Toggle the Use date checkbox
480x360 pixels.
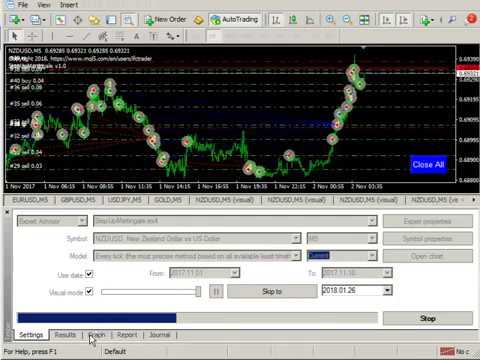coord(89,274)
